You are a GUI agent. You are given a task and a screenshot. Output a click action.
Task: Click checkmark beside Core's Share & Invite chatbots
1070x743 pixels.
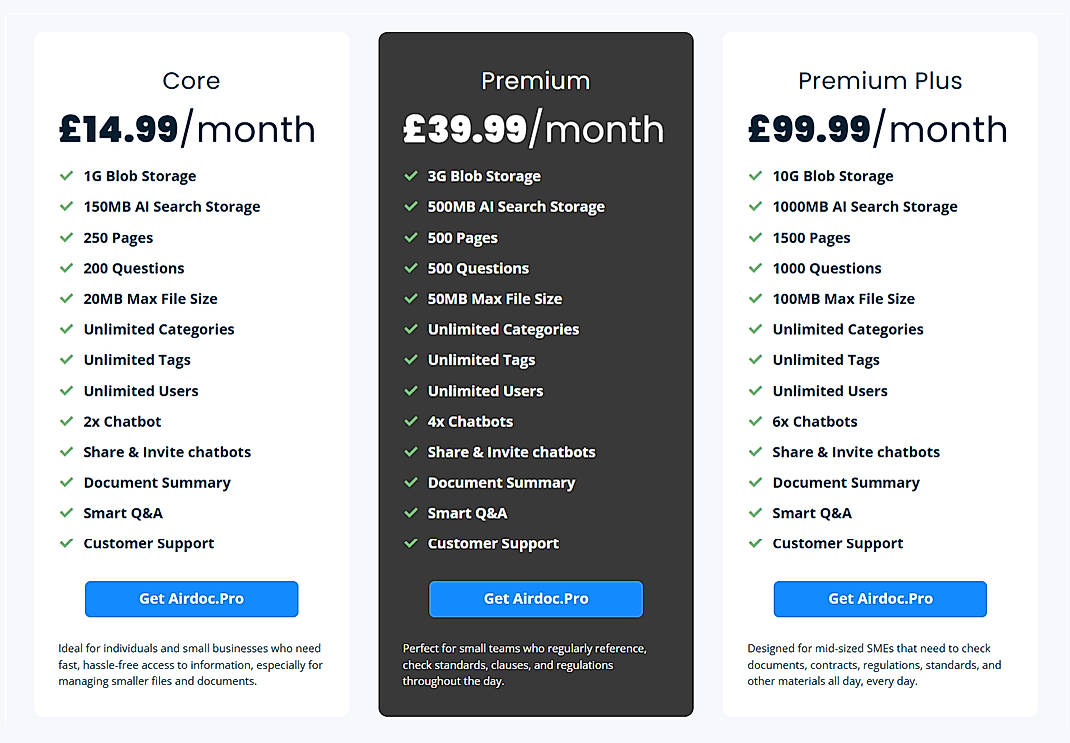(65, 452)
